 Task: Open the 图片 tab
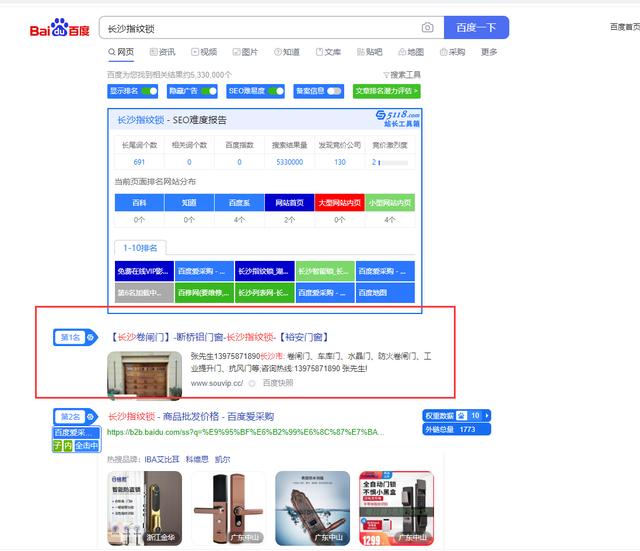click(245, 52)
